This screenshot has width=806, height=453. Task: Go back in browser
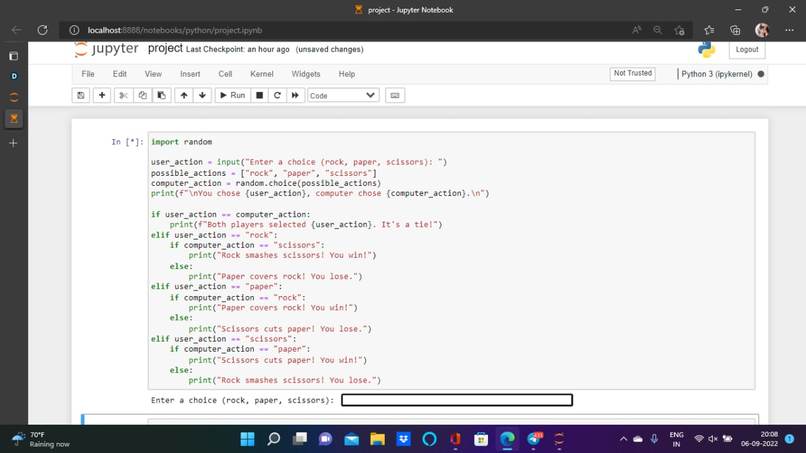[x=16, y=30]
